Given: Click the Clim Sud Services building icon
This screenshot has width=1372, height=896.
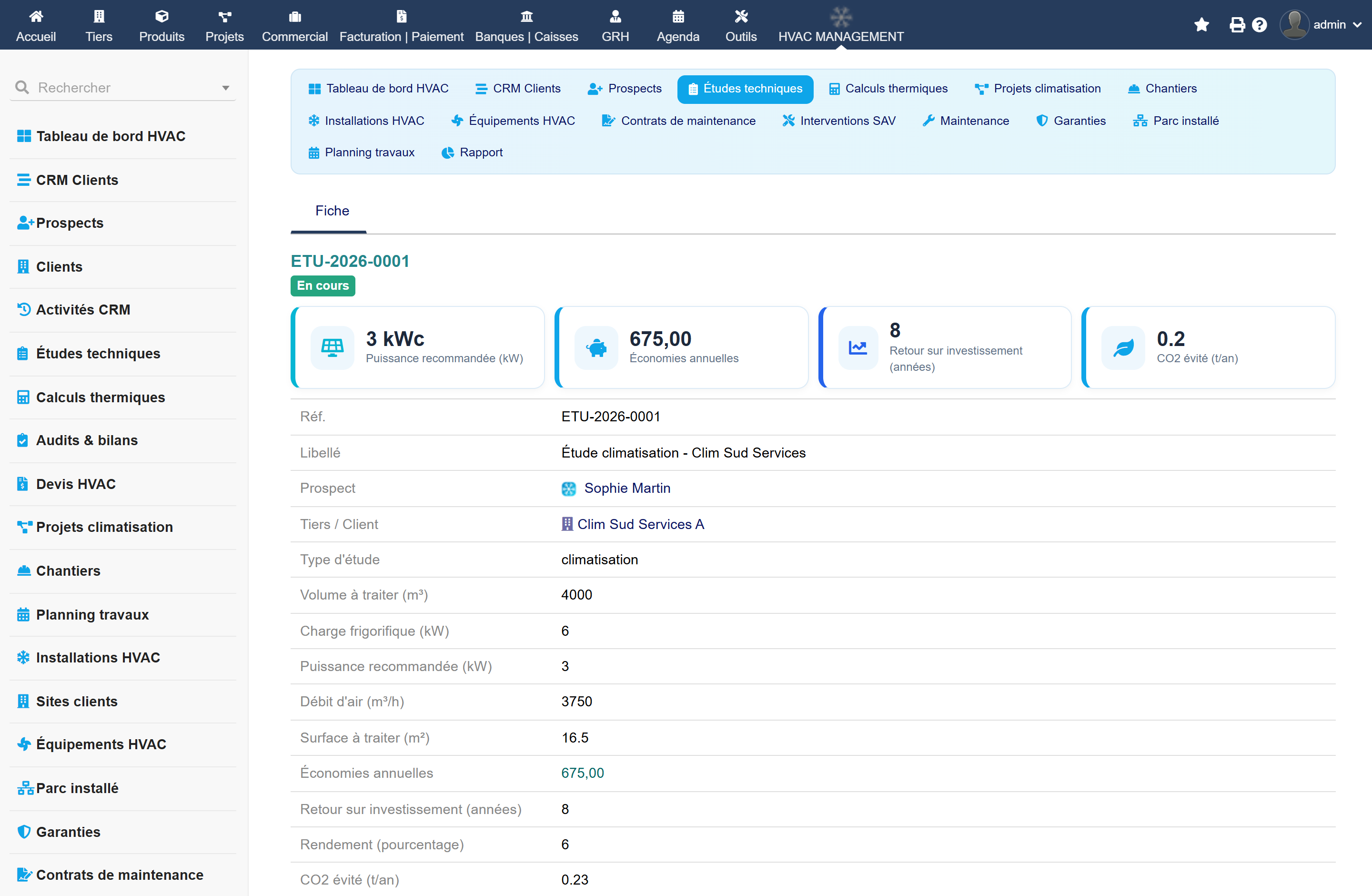Looking at the screenshot, I should tap(567, 524).
